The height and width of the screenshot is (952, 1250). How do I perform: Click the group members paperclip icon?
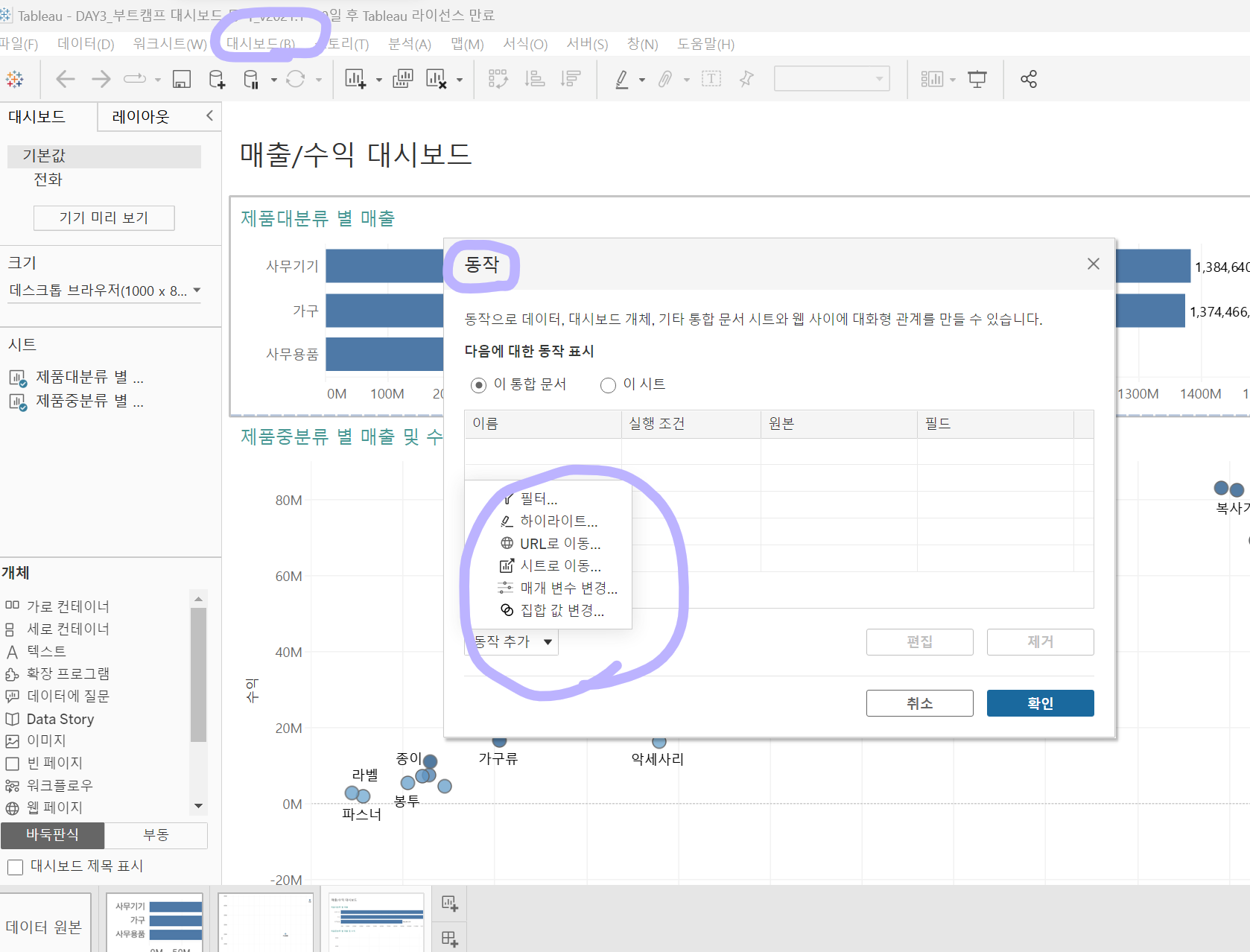(665, 79)
